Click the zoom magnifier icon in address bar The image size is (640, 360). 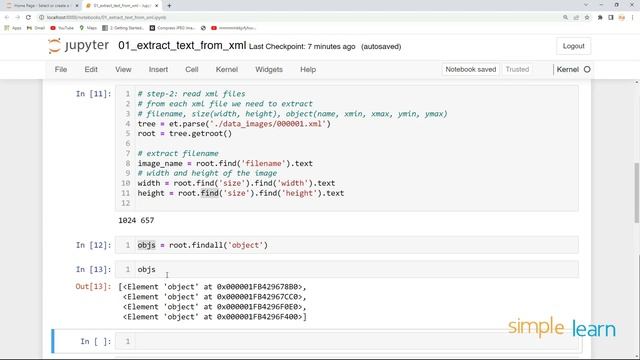tap(565, 18)
